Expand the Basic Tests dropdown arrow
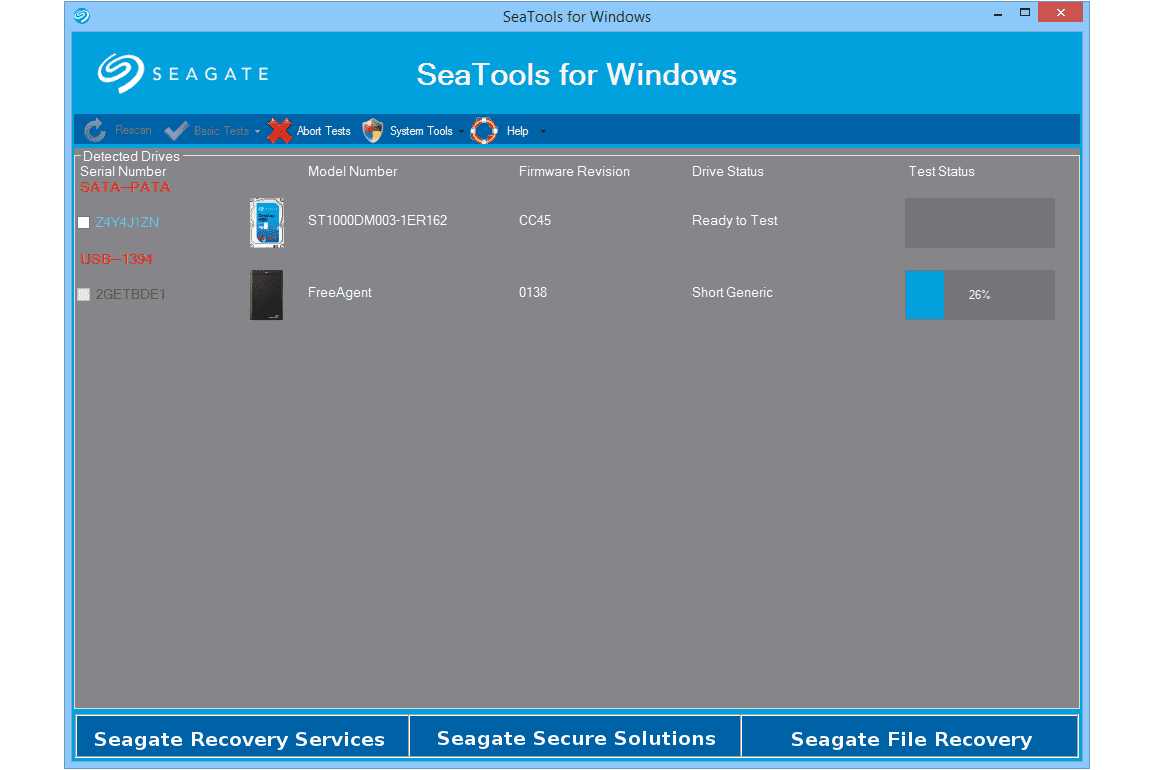 tap(257, 132)
